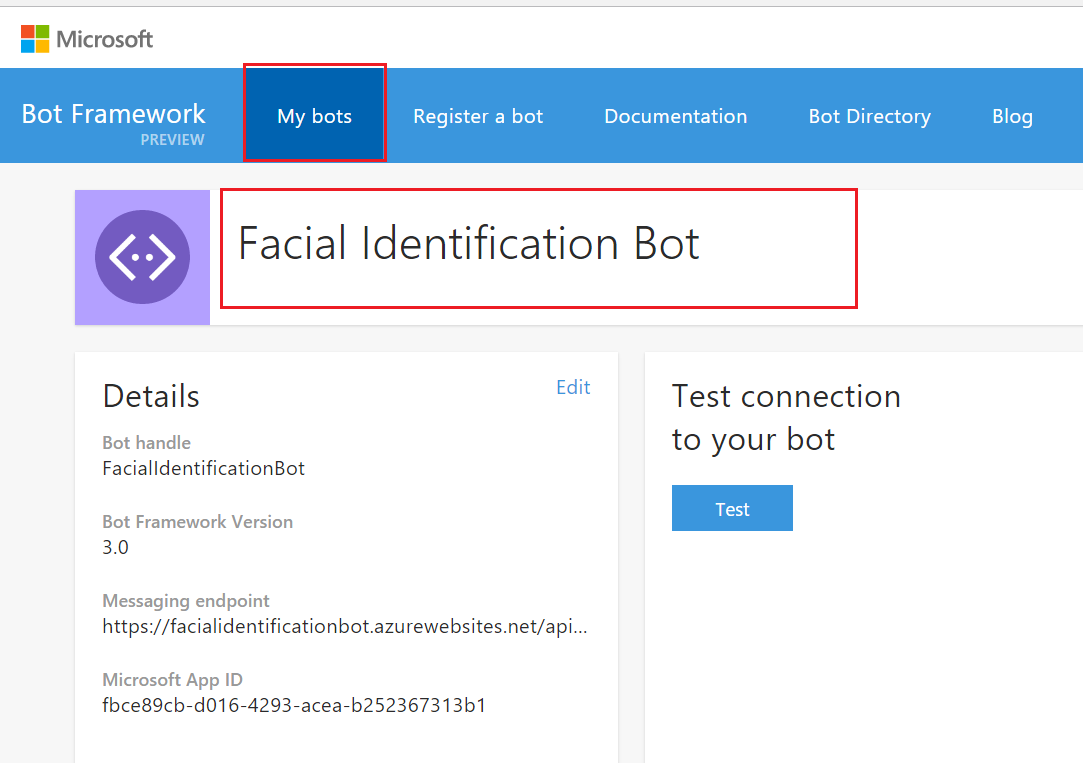
Task: Click the Bot Framework Preview title
Action: (x=113, y=123)
